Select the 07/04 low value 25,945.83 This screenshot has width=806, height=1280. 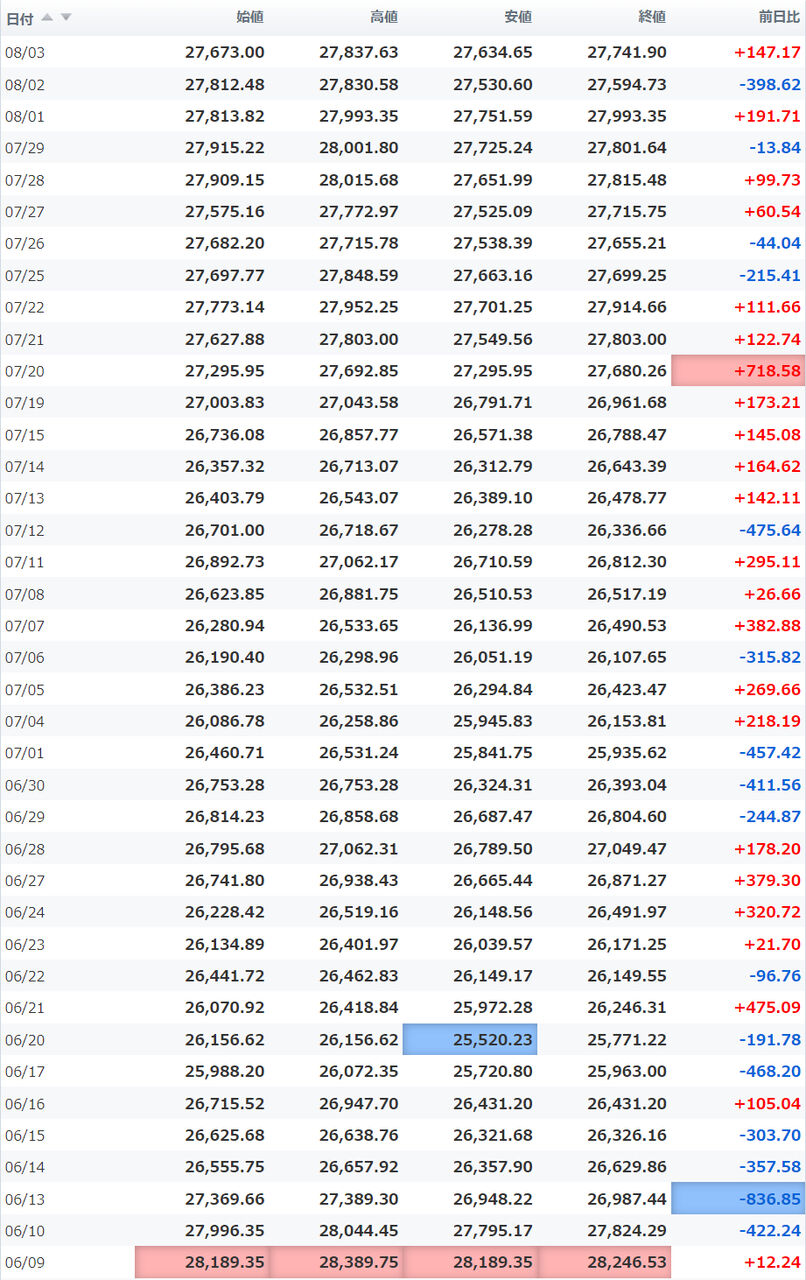point(493,723)
